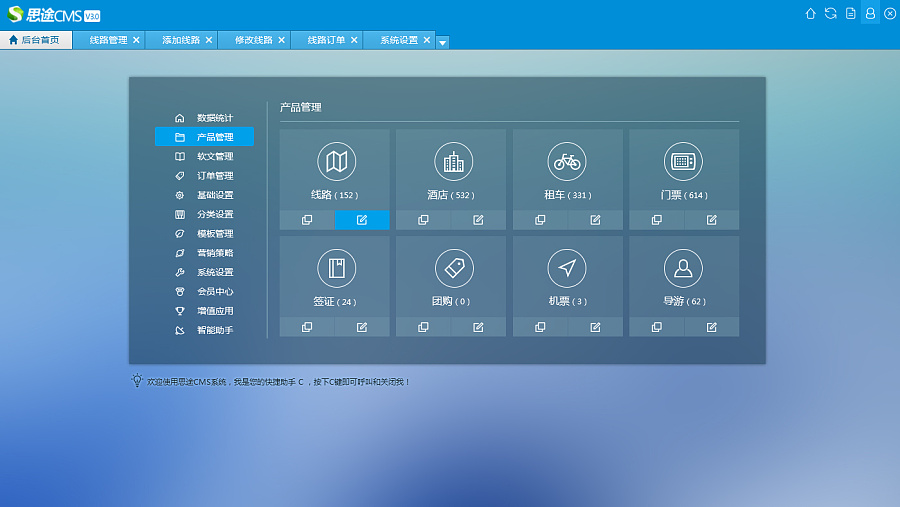Click the user account icon in header
Screen dimensions: 900x507
coord(870,13)
